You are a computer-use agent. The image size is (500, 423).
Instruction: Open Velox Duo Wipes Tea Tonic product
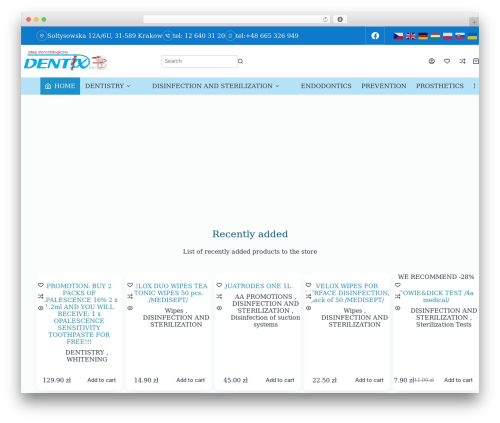tap(171, 293)
